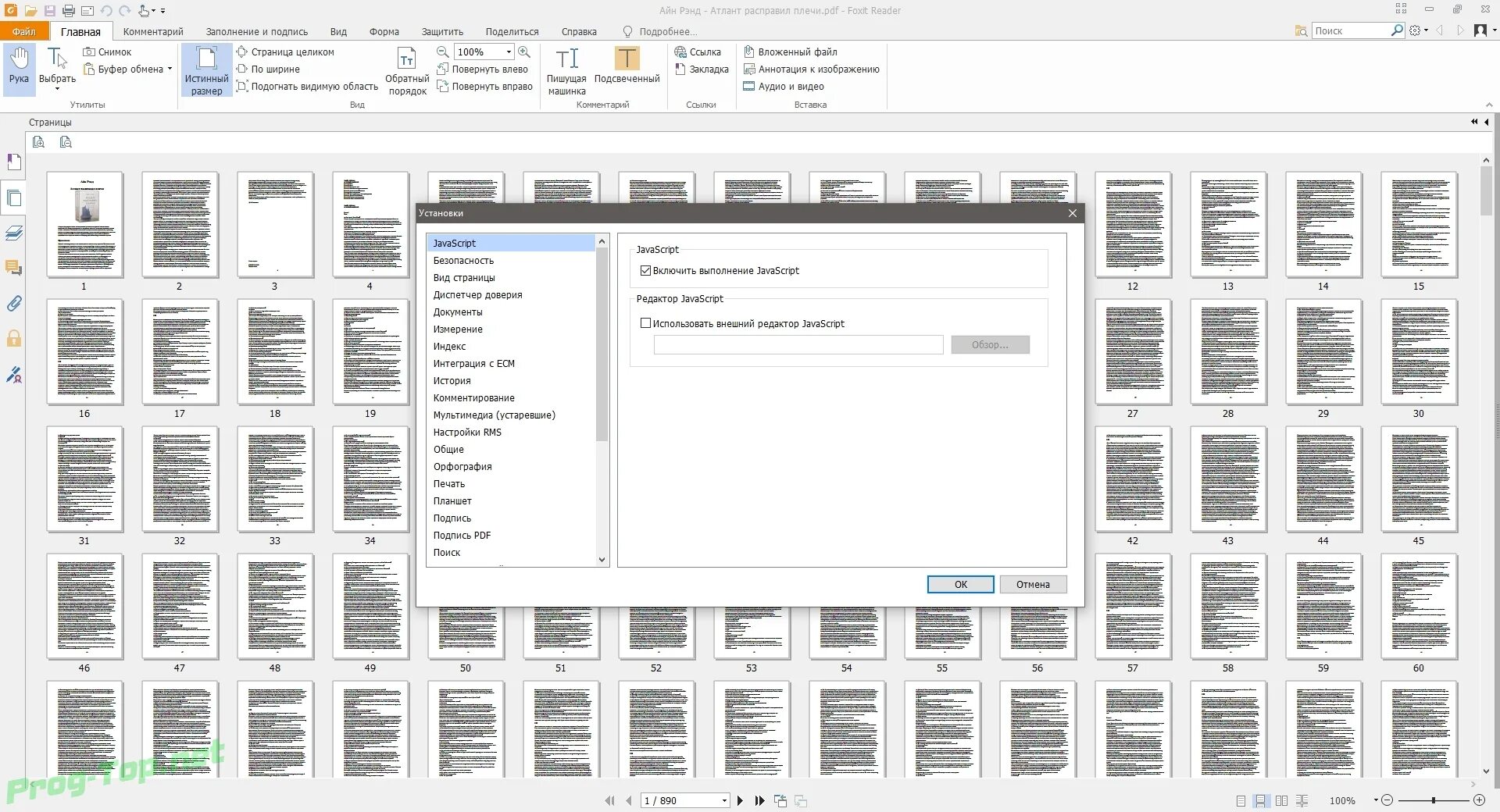1500x812 pixels.
Task: Rotate view right (Повернуть вправо)
Action: pyautogui.click(x=484, y=86)
